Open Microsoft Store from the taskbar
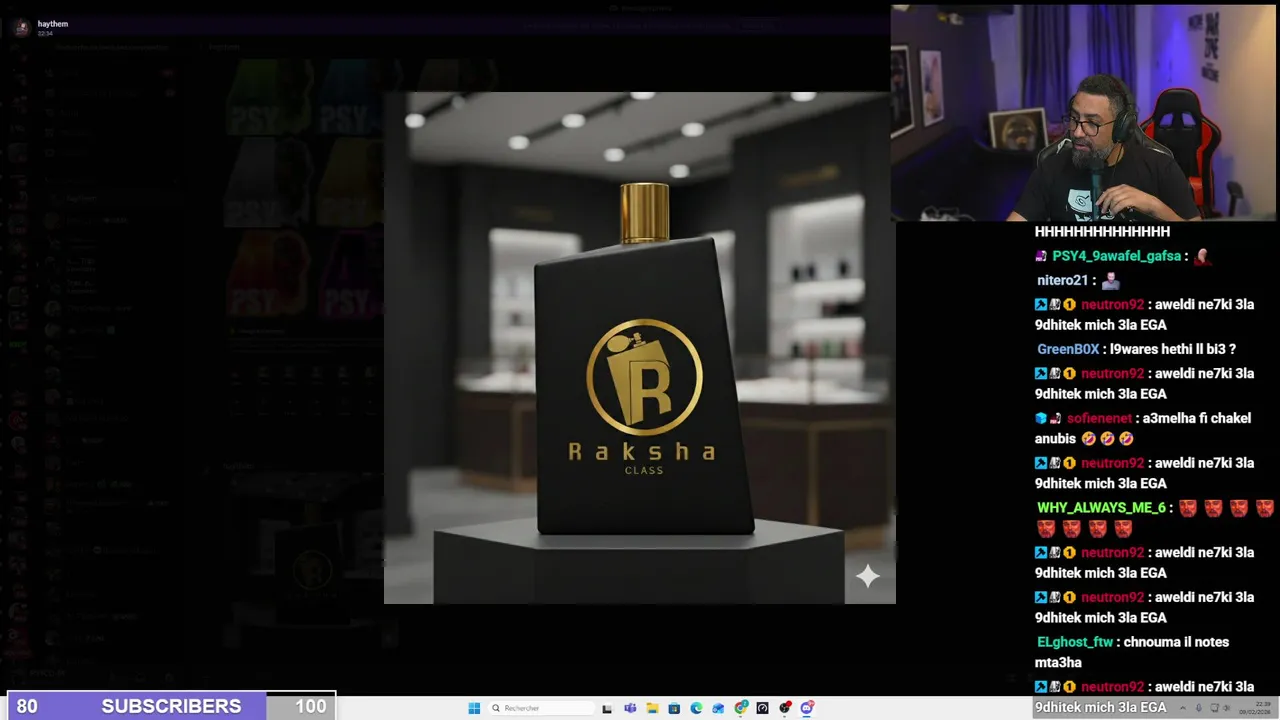This screenshot has height=720, width=1280. 674,708
